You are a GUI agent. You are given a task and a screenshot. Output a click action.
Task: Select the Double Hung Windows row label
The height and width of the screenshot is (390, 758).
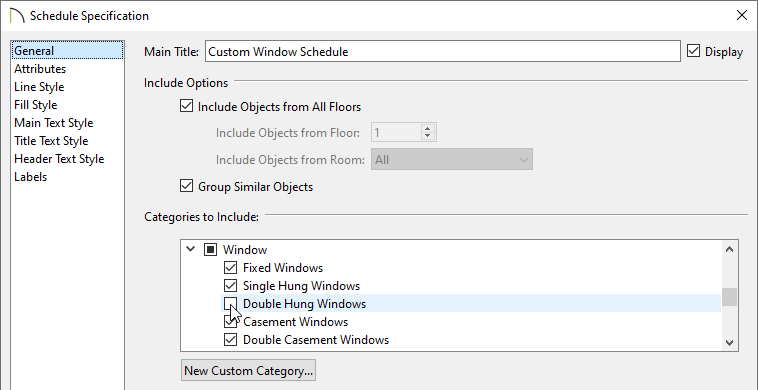click(x=304, y=304)
